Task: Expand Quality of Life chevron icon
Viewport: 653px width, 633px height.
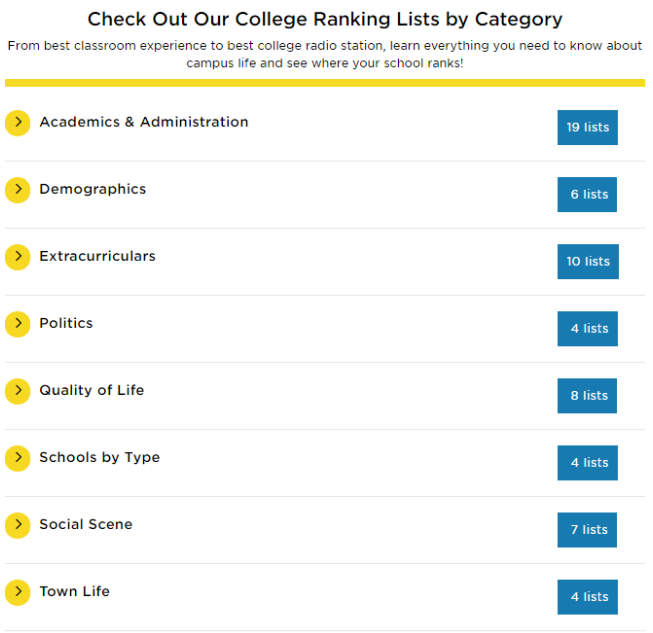Action: pos(18,391)
